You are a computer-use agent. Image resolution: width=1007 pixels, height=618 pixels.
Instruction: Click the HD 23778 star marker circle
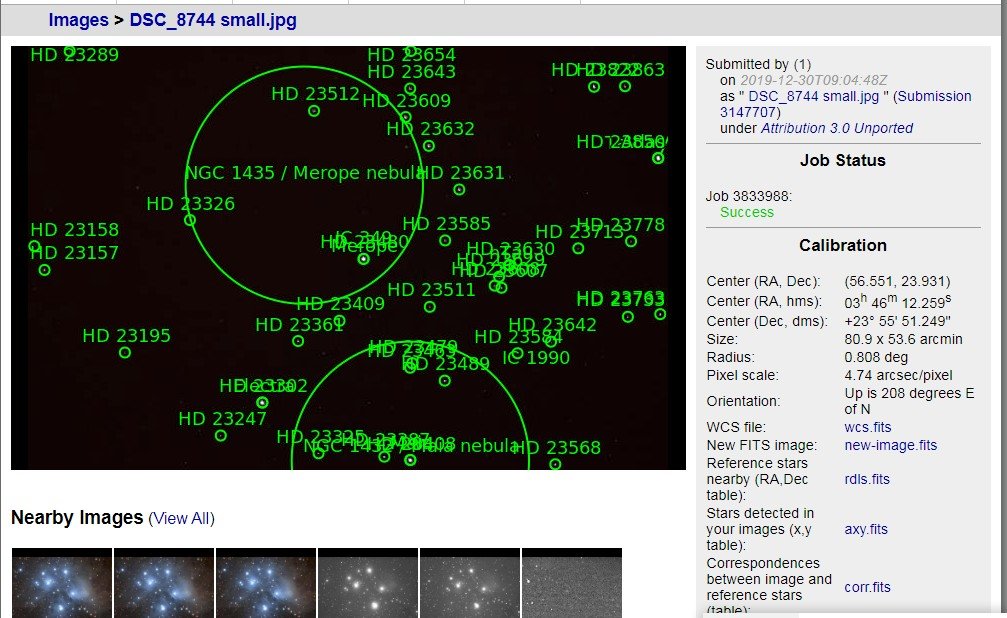click(x=631, y=242)
